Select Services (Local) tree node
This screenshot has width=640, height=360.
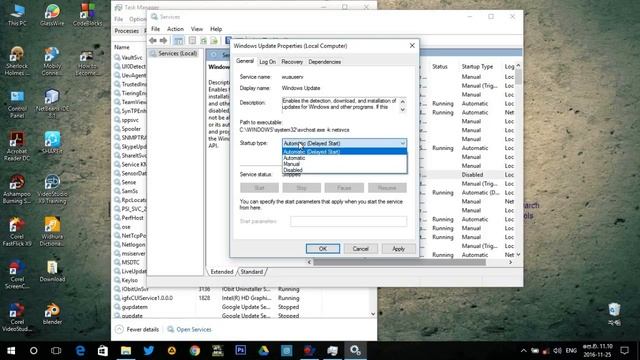173,53
